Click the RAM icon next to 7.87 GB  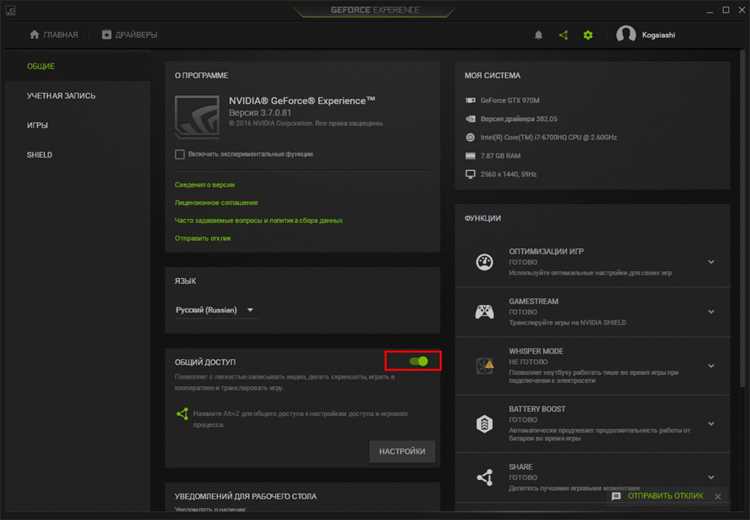coord(470,155)
